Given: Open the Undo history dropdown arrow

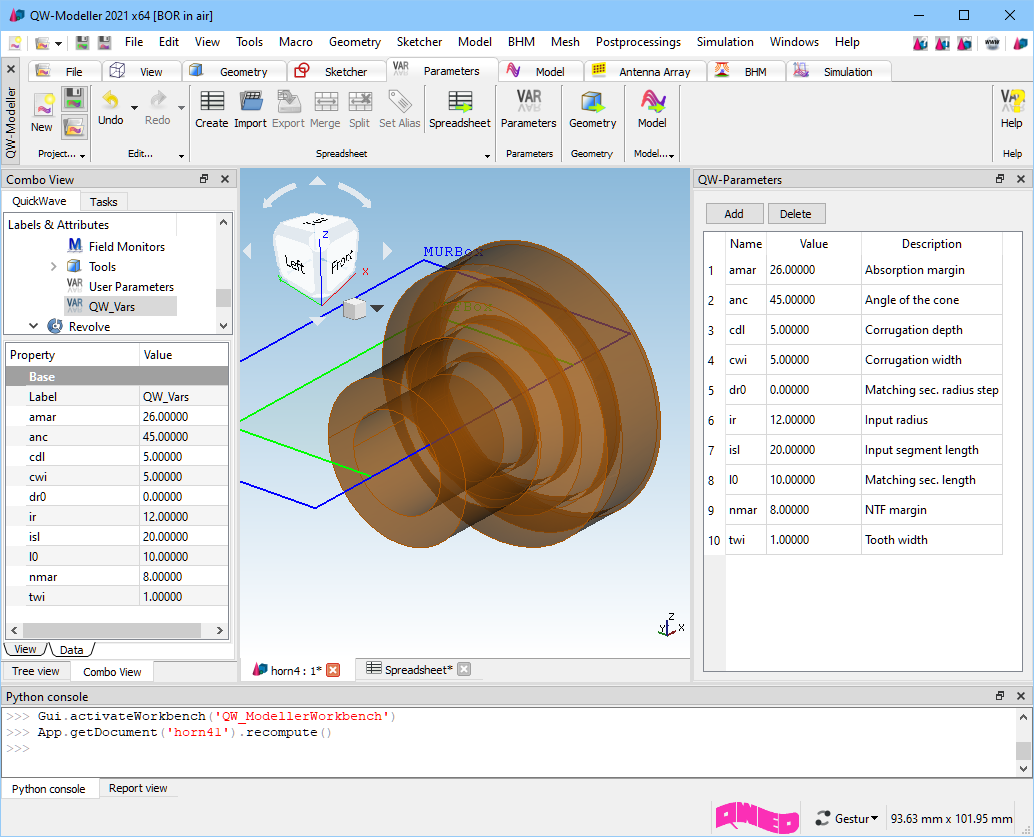Looking at the screenshot, I should 135,108.
